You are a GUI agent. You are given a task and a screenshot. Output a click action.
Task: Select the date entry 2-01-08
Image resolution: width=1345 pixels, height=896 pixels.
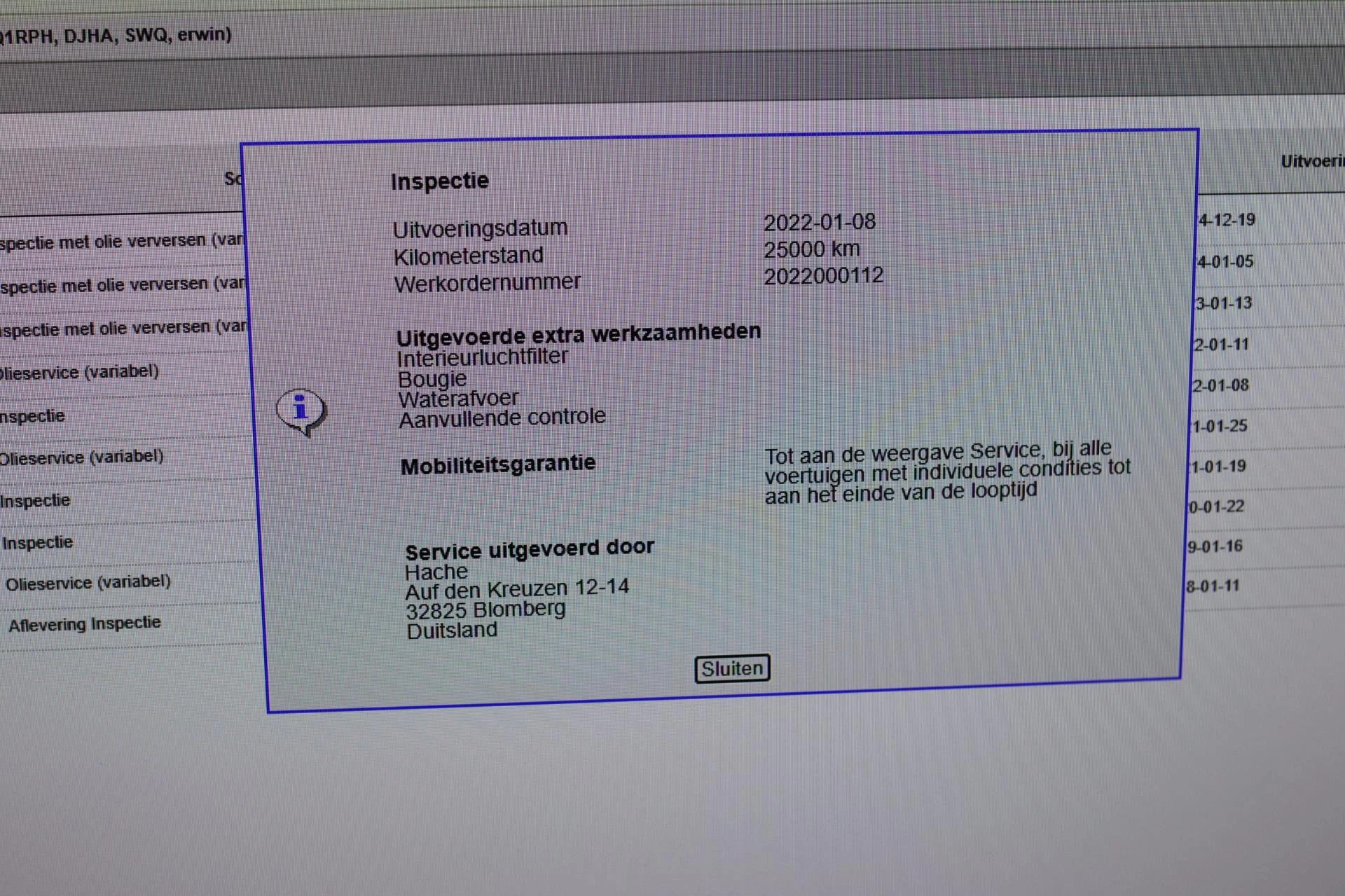(1220, 385)
